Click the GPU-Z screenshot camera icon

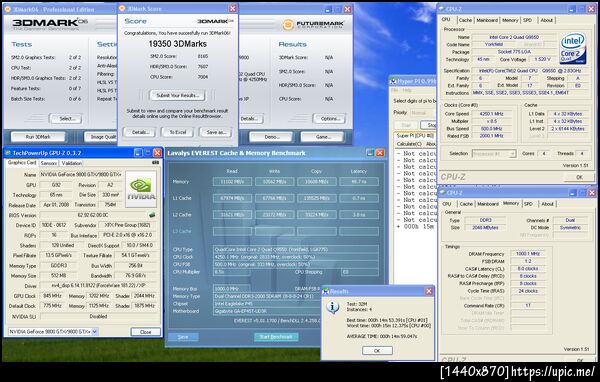tap(155, 163)
